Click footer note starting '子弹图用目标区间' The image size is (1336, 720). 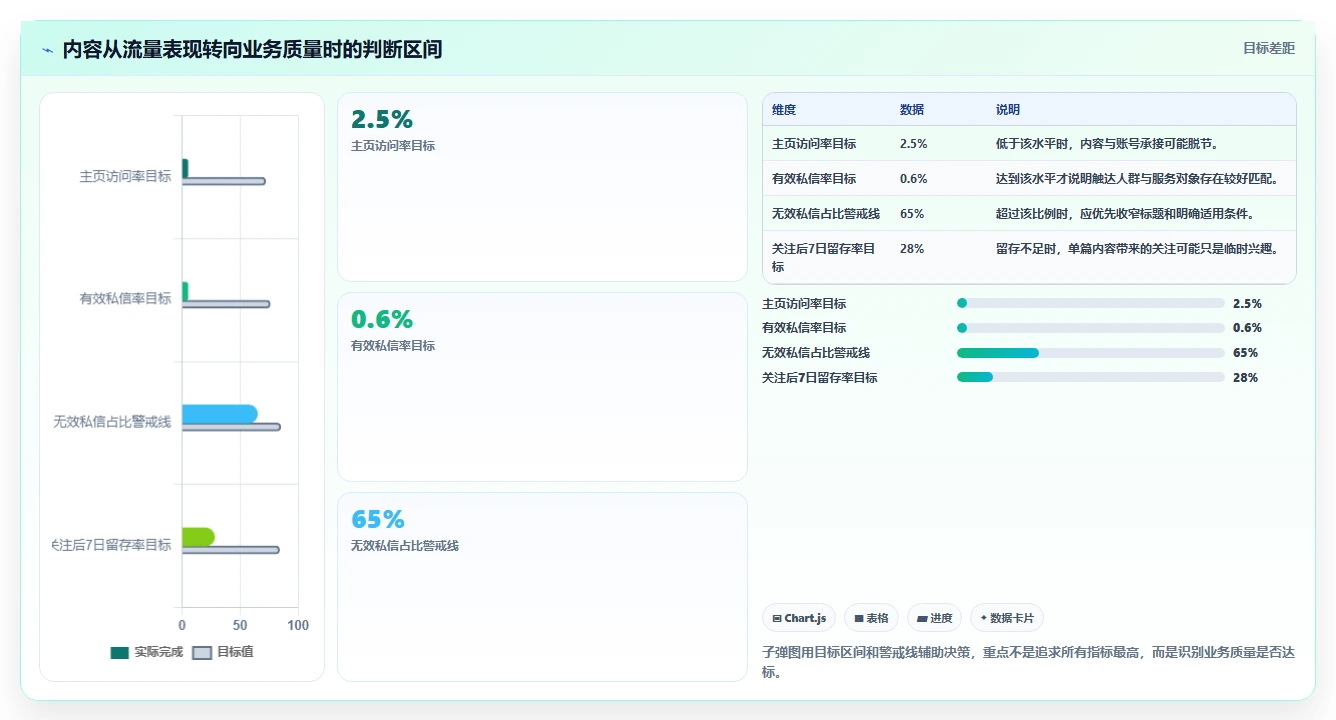(1028, 662)
